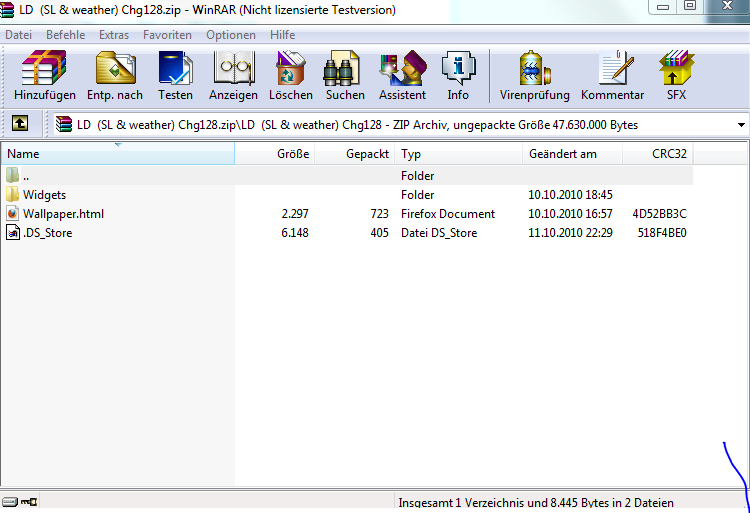Click the Entp. nach extract icon
Screen dimensions: 750x513
115,76
